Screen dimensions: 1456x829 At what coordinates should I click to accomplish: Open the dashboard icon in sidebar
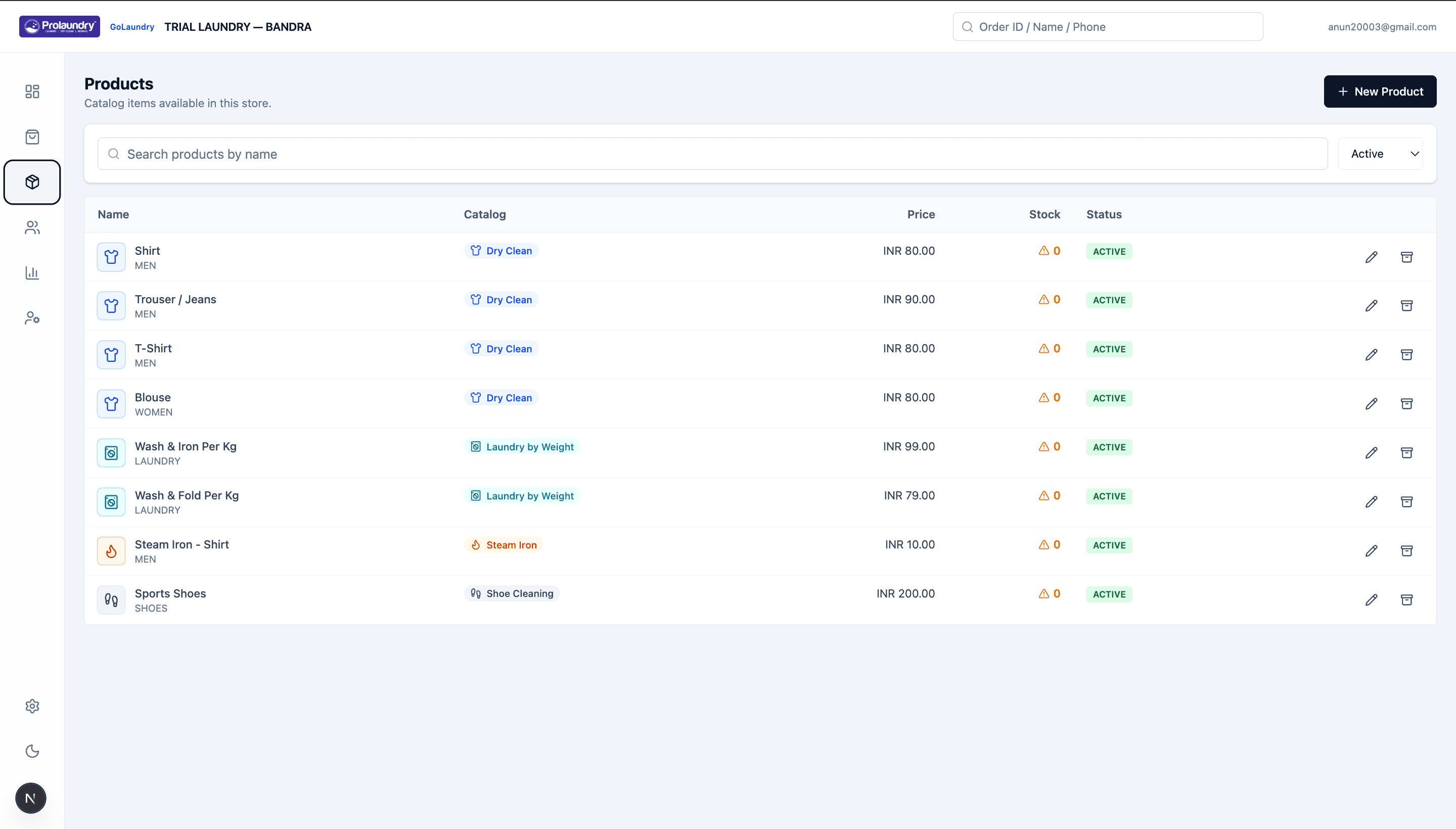click(x=32, y=91)
